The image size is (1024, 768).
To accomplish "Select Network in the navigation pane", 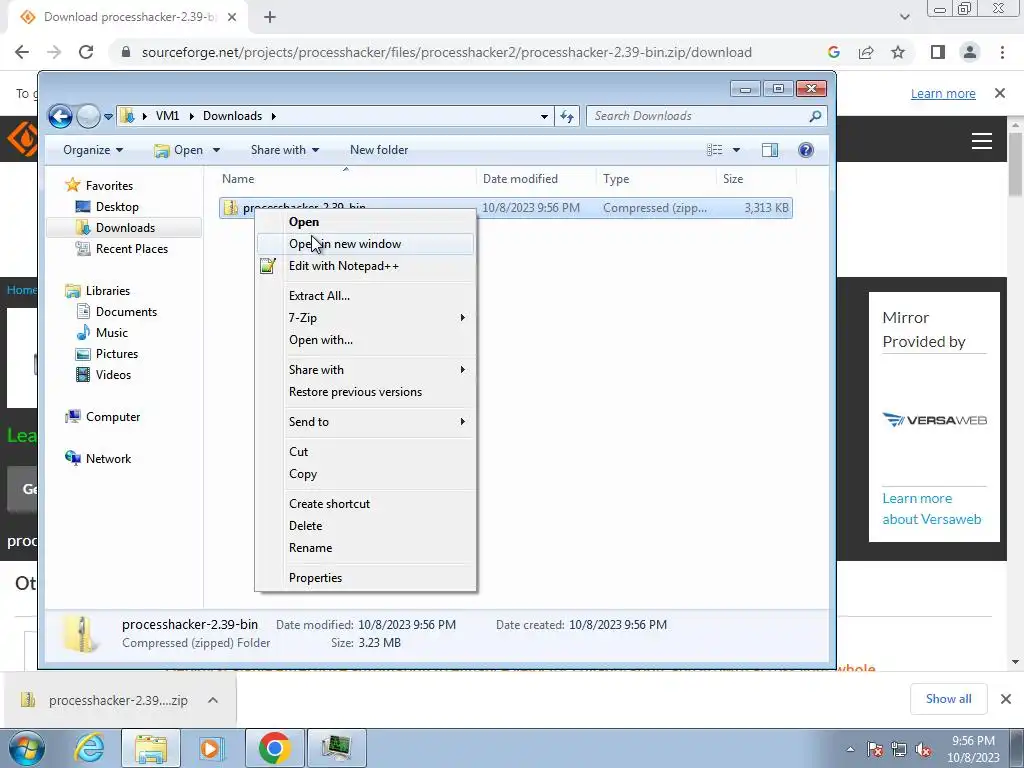I will [99, 459].
